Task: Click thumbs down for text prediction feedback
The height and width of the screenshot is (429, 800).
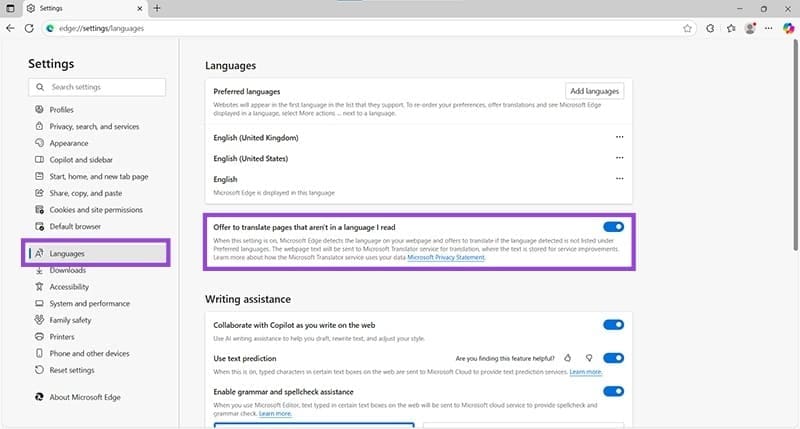Action: tap(589, 357)
